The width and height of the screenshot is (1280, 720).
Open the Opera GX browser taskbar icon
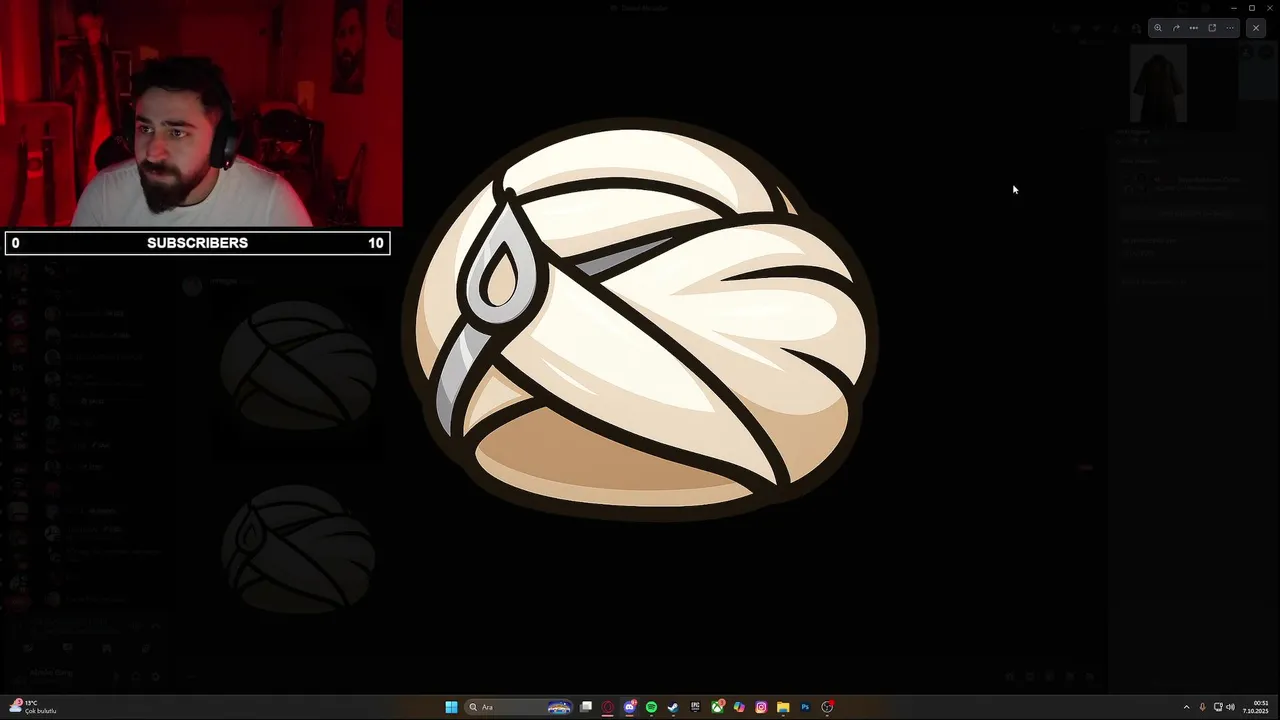608,707
